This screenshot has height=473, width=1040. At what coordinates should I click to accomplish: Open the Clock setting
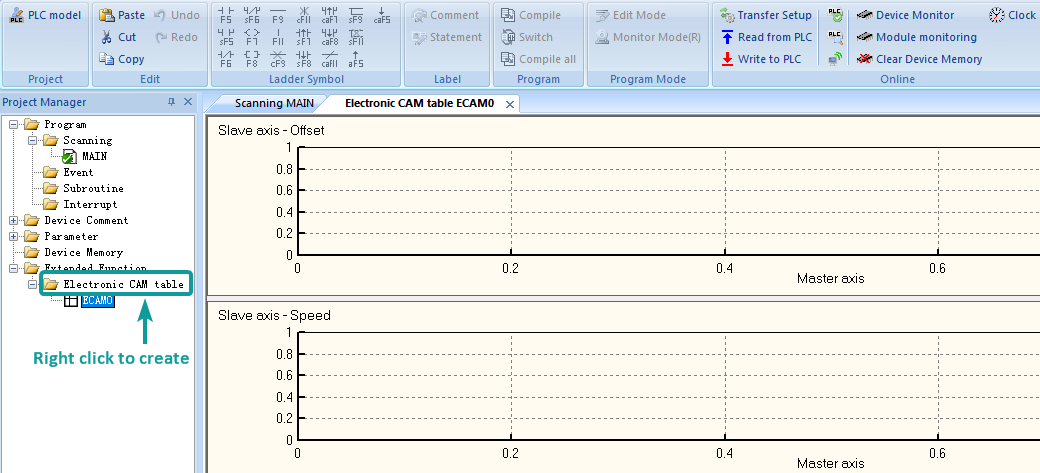[x=1012, y=15]
